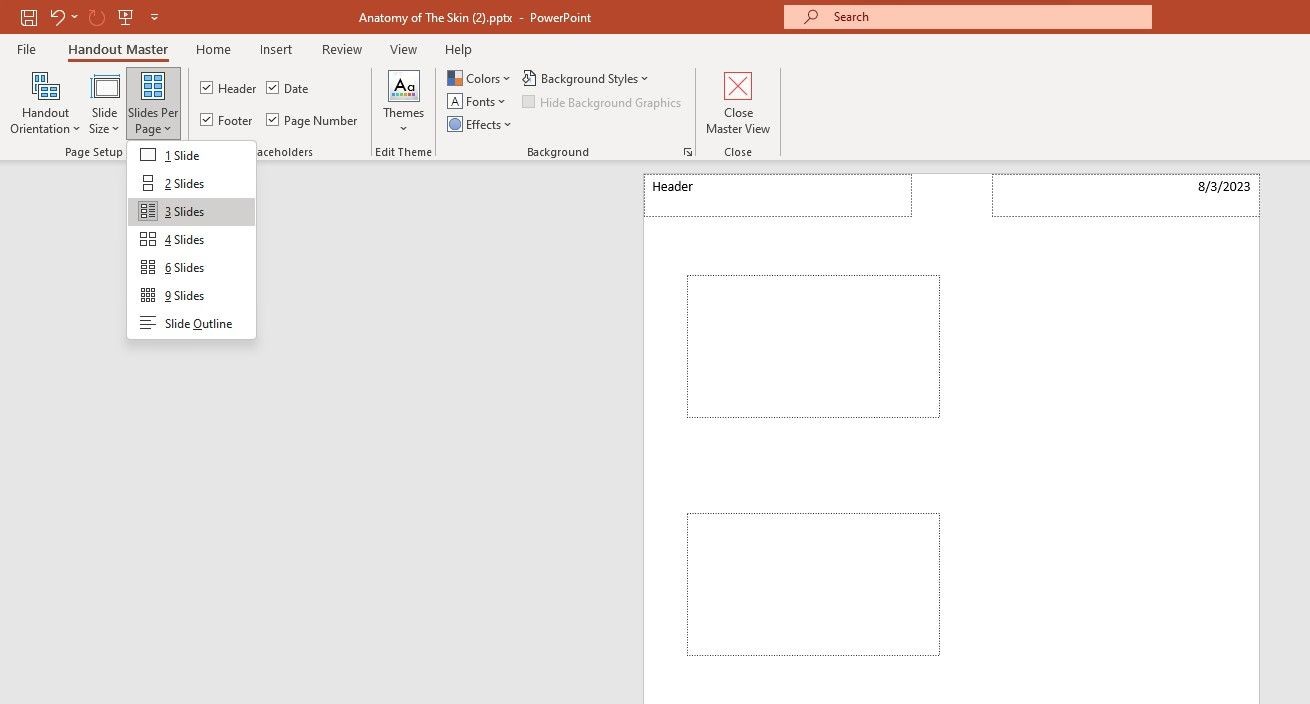Open the Insert tab
The width and height of the screenshot is (1310, 704).
tap(276, 49)
